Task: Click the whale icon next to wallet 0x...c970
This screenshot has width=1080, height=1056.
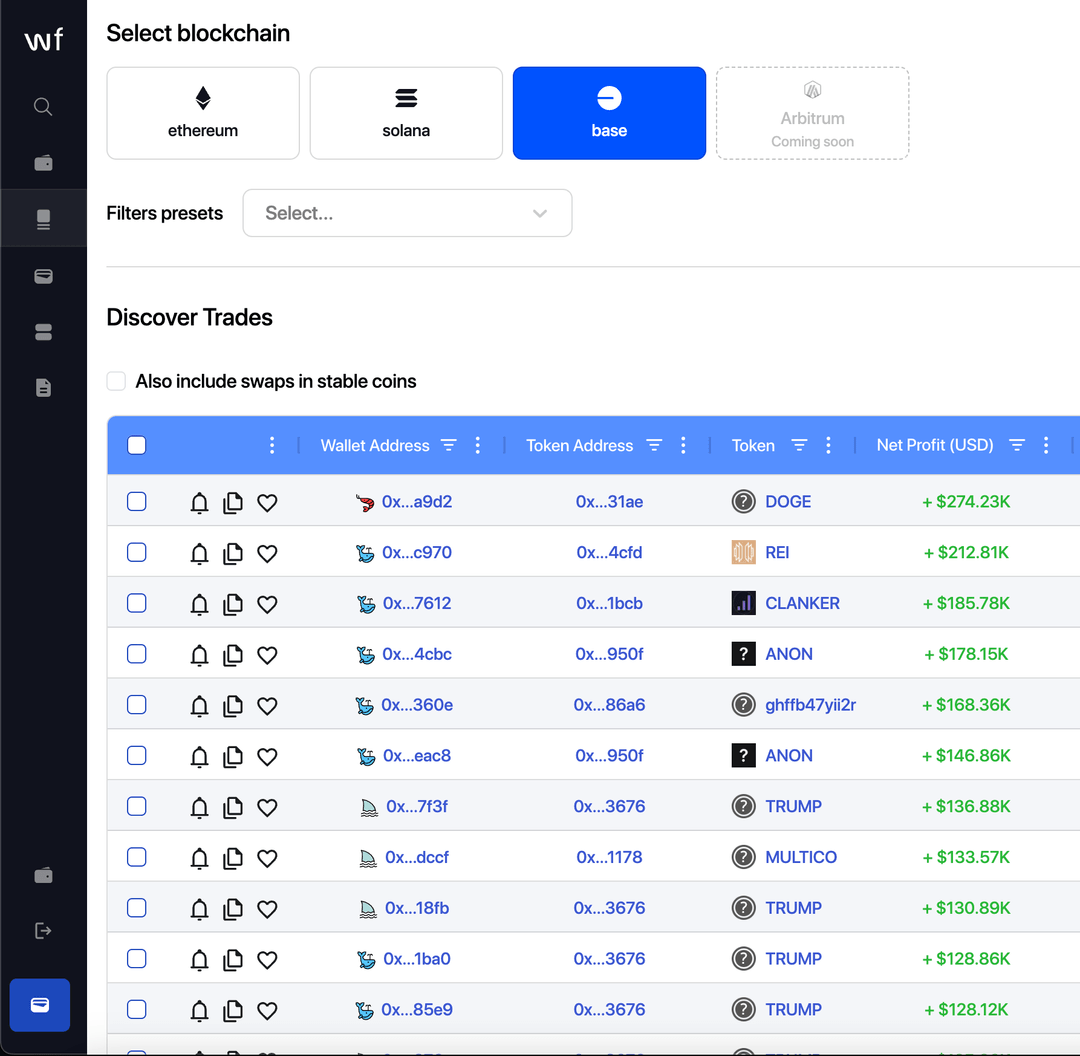Action: pos(365,553)
